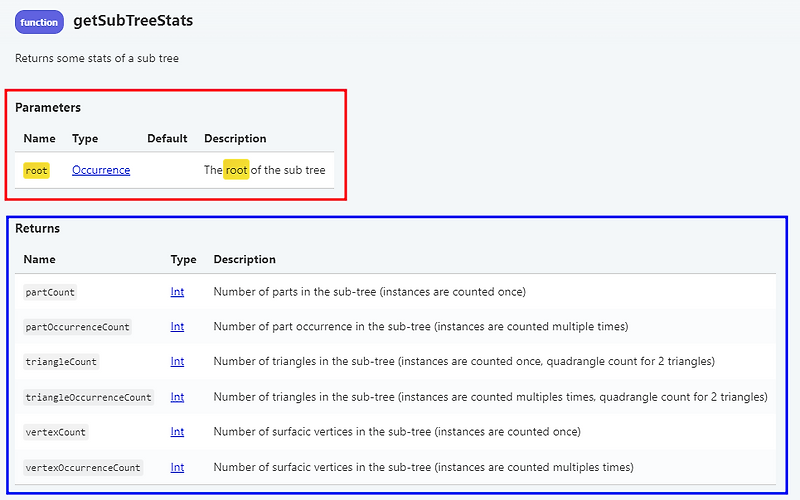
Task: Click the vertexCount return name
Action: click(x=56, y=432)
